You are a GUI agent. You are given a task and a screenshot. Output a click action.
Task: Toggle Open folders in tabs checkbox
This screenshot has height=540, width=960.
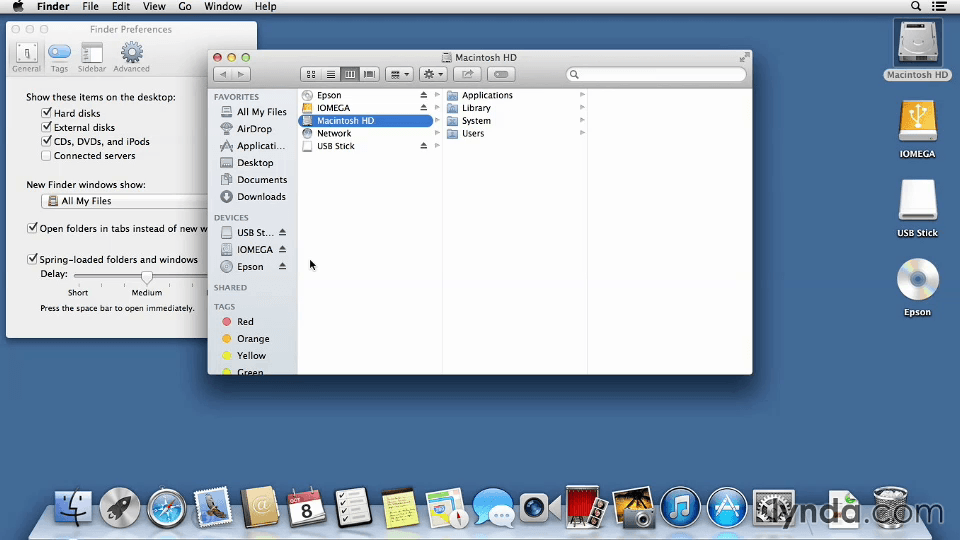32,228
